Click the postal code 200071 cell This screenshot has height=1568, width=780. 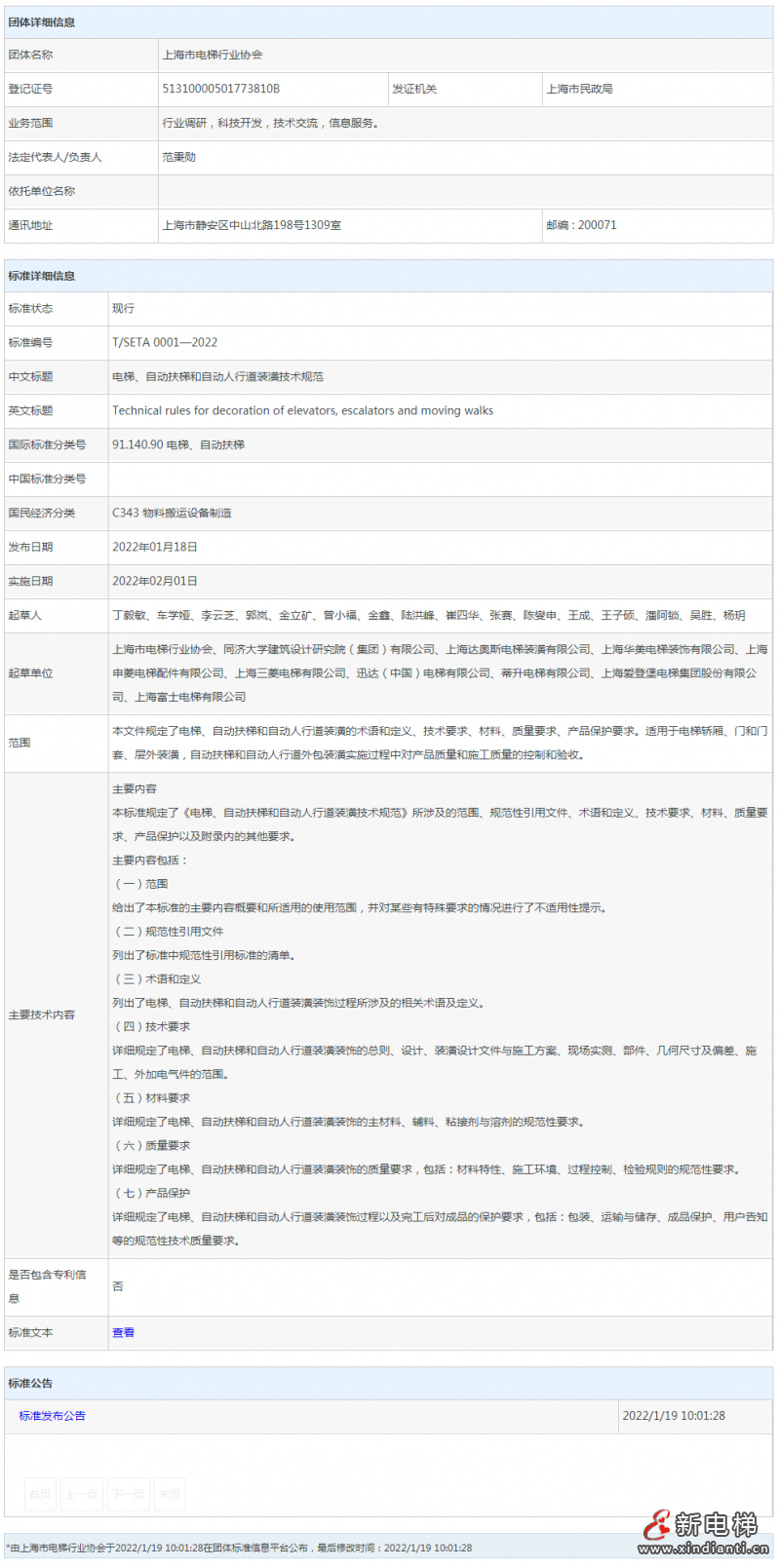[x=581, y=225]
